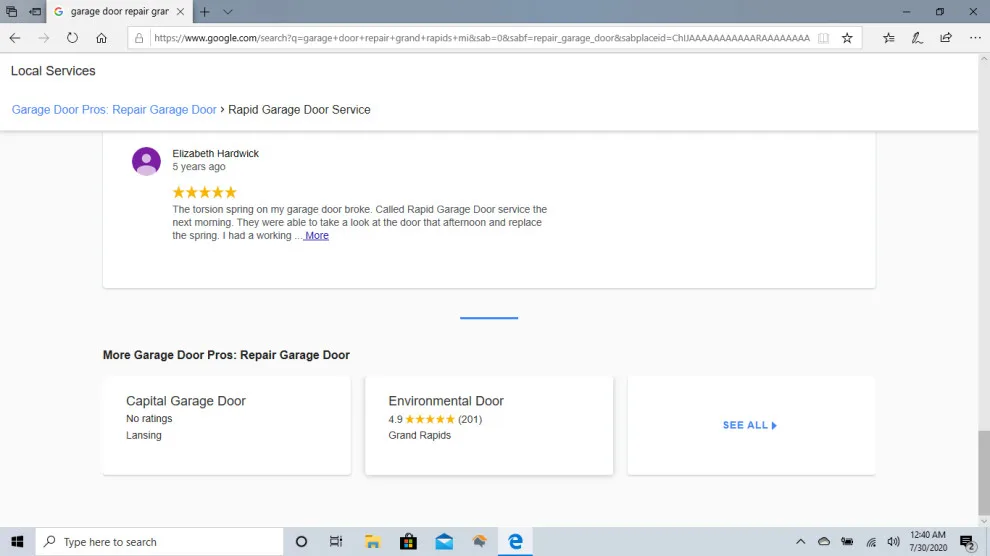Click the Lansing location text

tap(144, 435)
